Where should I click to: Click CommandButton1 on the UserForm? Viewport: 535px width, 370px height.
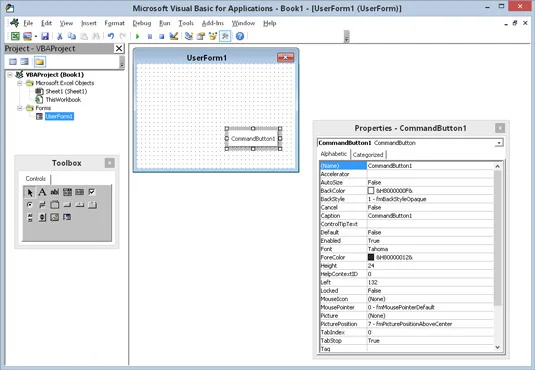(x=253, y=139)
